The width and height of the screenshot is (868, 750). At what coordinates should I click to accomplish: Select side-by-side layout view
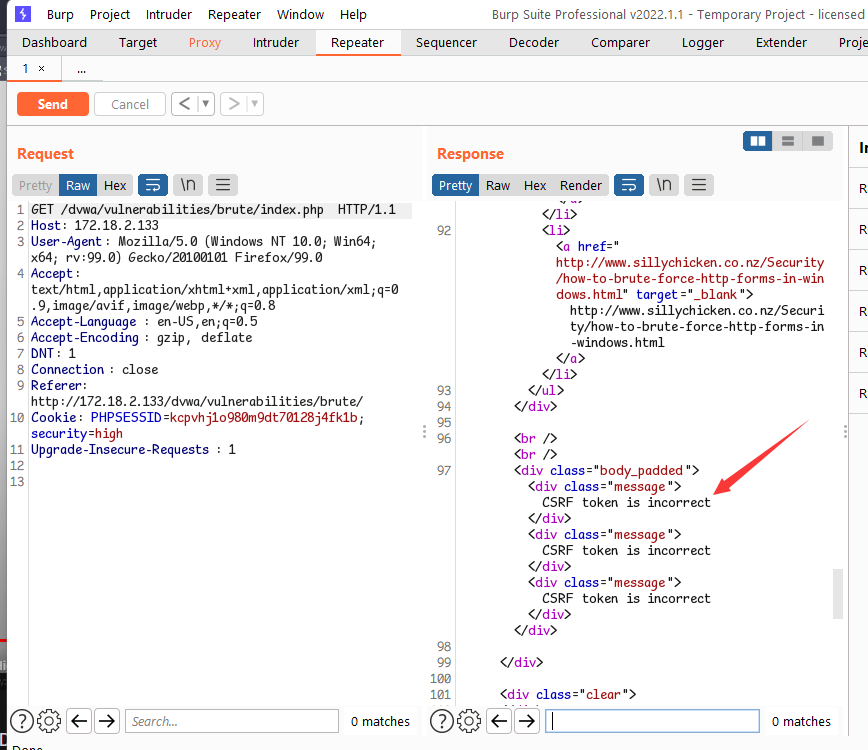[x=757, y=141]
